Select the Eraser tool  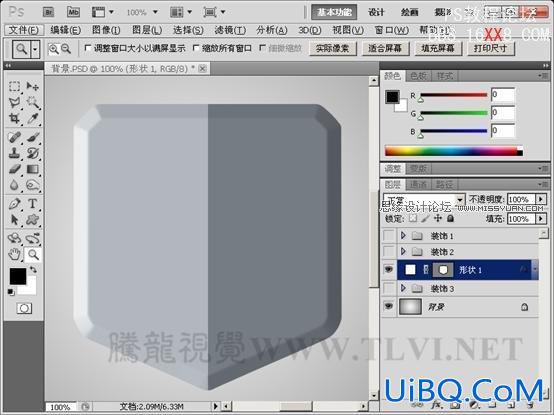(x=14, y=169)
